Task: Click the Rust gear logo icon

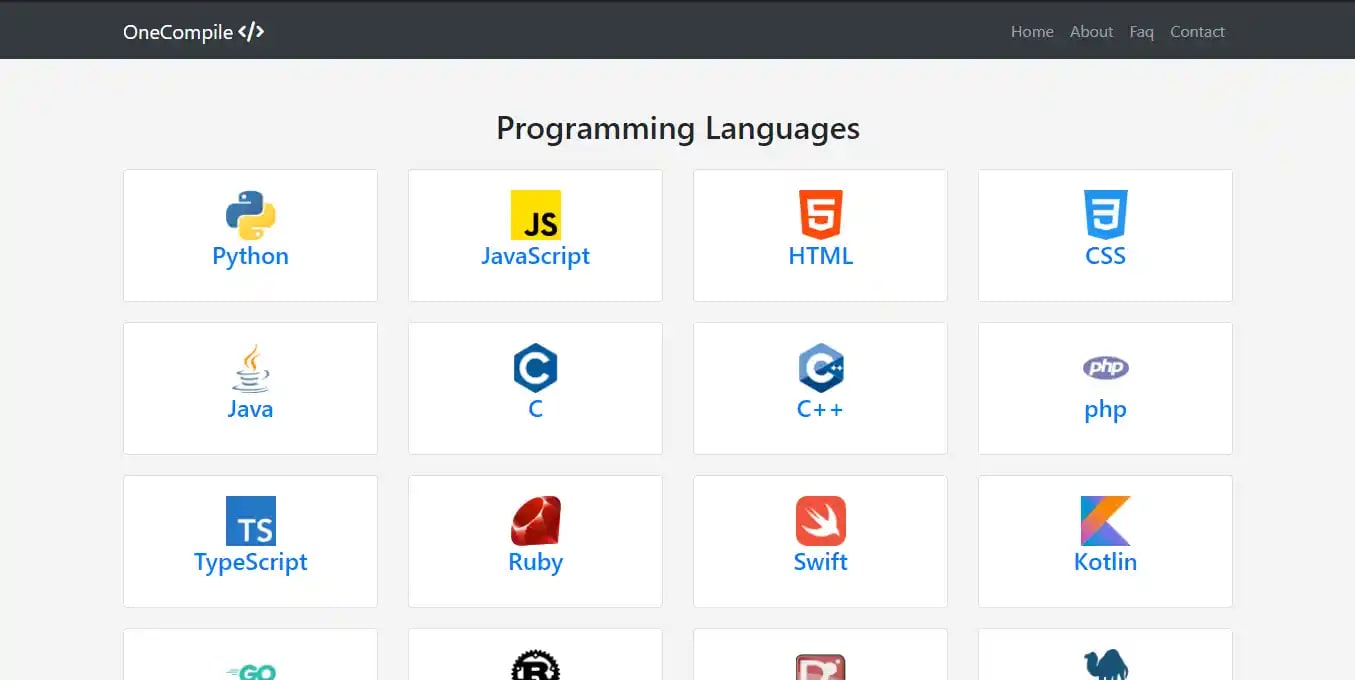Action: point(535,665)
